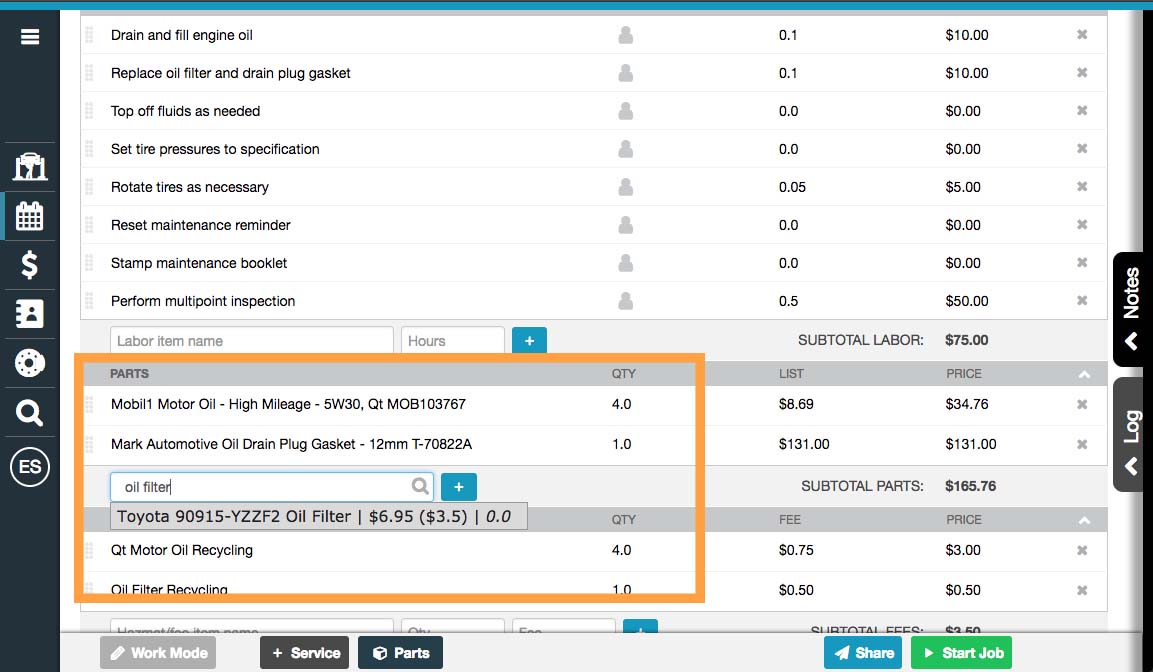Assign a technician to Perform multipoint inspection
Image resolution: width=1153 pixels, height=672 pixels.
point(625,301)
